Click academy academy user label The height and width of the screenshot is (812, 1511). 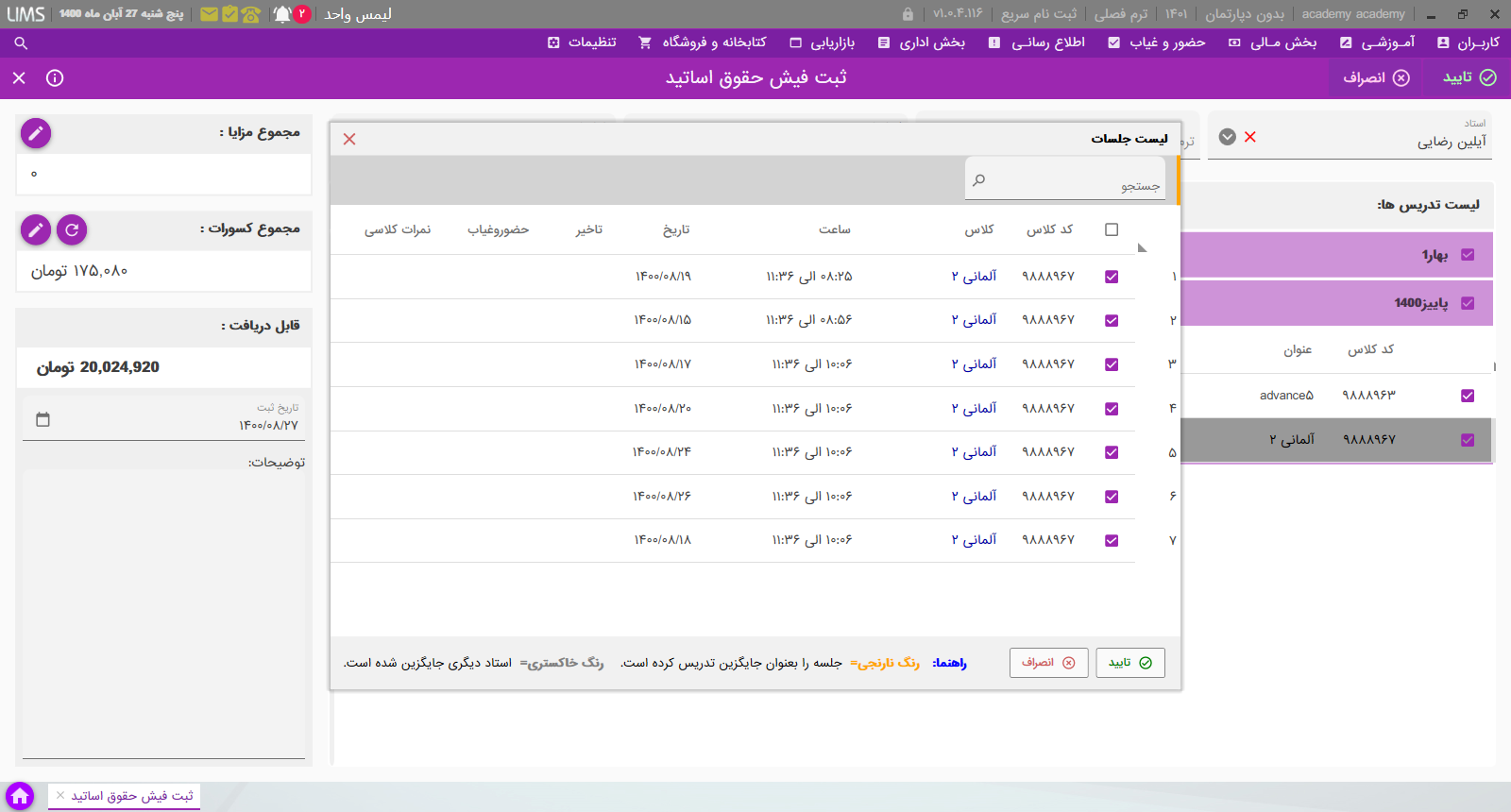(x=1353, y=14)
